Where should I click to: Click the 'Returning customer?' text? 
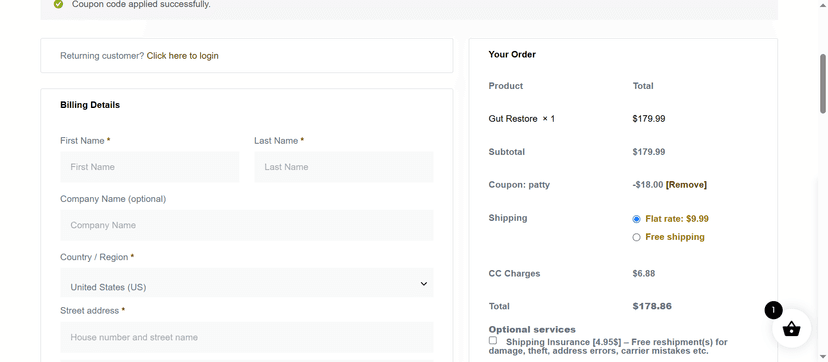coord(102,55)
